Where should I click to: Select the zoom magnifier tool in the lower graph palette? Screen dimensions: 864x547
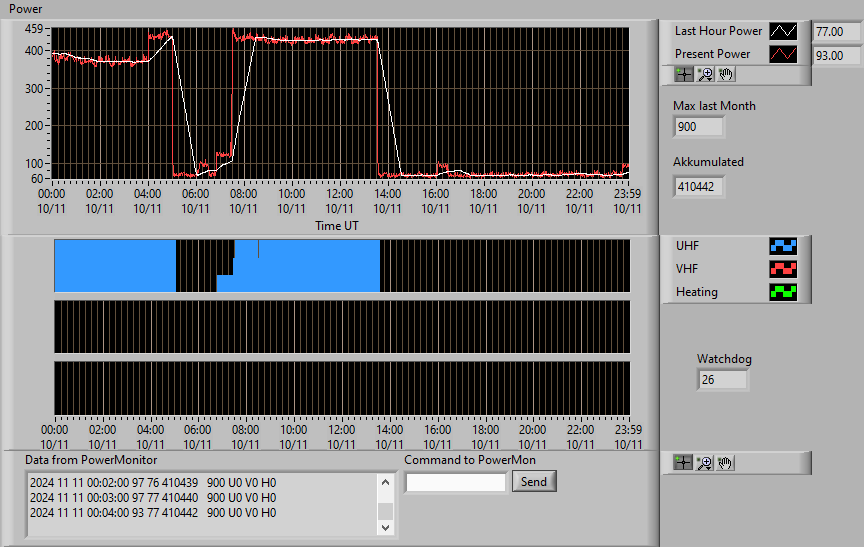704,463
